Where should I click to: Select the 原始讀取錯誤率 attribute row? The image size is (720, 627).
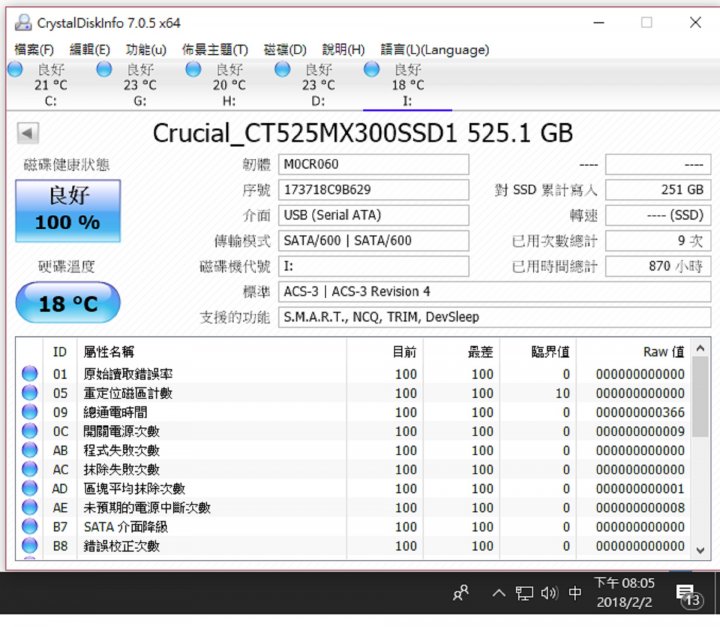point(353,374)
